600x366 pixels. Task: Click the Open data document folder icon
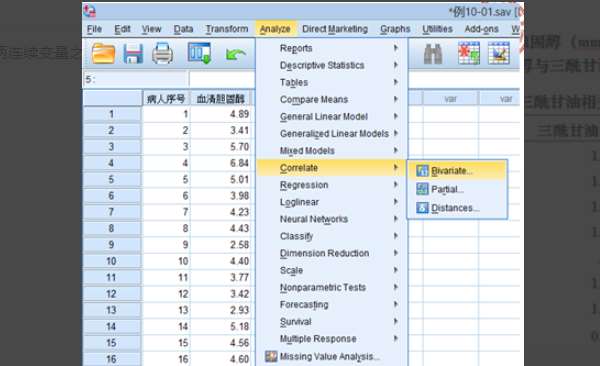pyautogui.click(x=103, y=54)
